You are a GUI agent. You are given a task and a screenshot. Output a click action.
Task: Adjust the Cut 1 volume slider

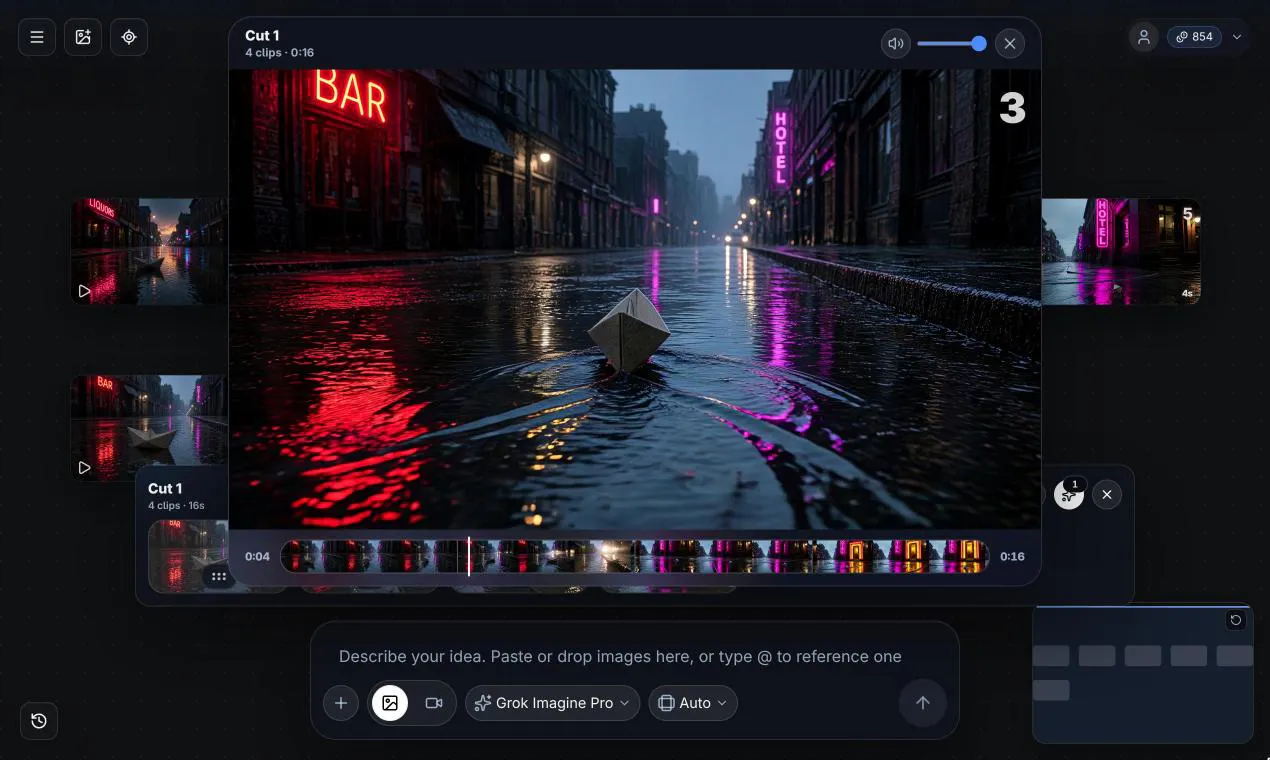coord(951,44)
